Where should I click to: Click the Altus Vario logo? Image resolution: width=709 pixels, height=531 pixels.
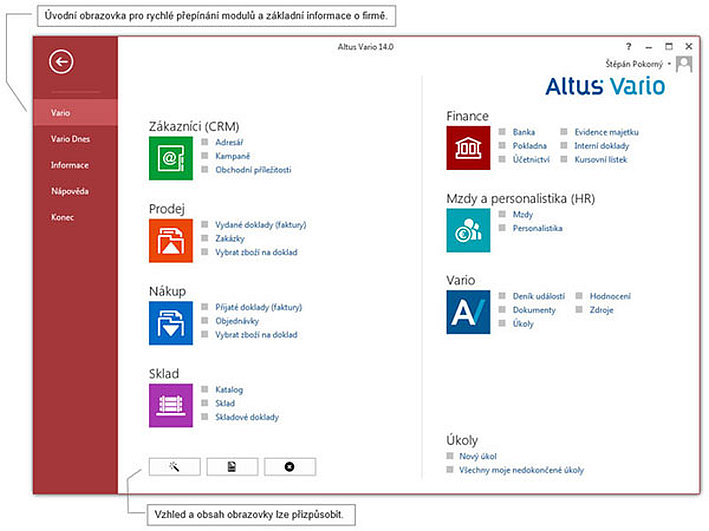[605, 86]
